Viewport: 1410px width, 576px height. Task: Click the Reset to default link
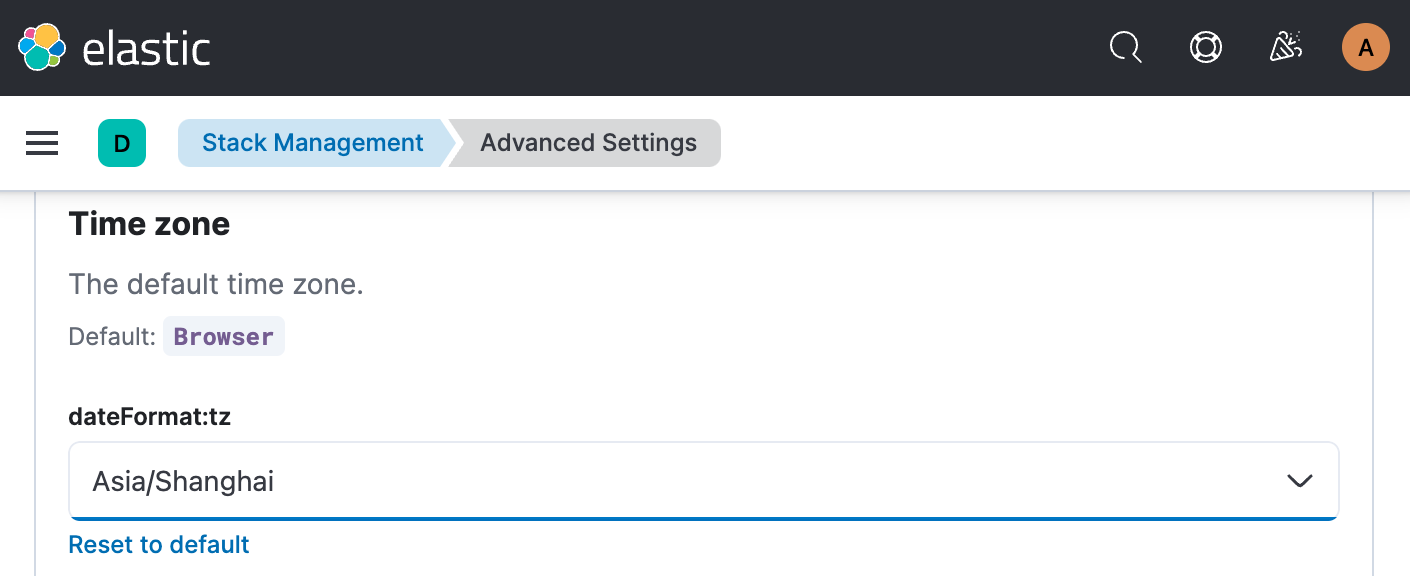159,544
